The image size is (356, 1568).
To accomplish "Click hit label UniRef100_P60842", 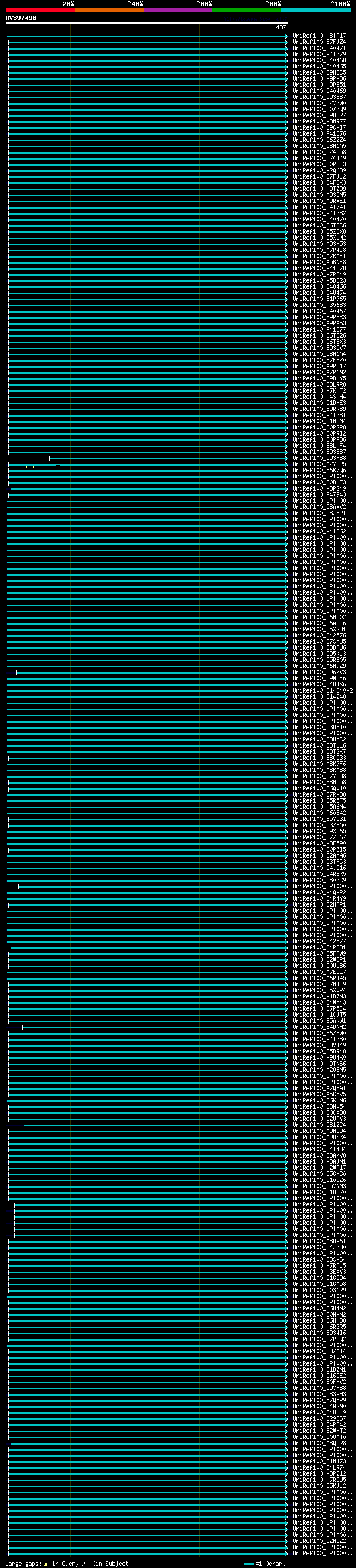I will click(x=319, y=813).
